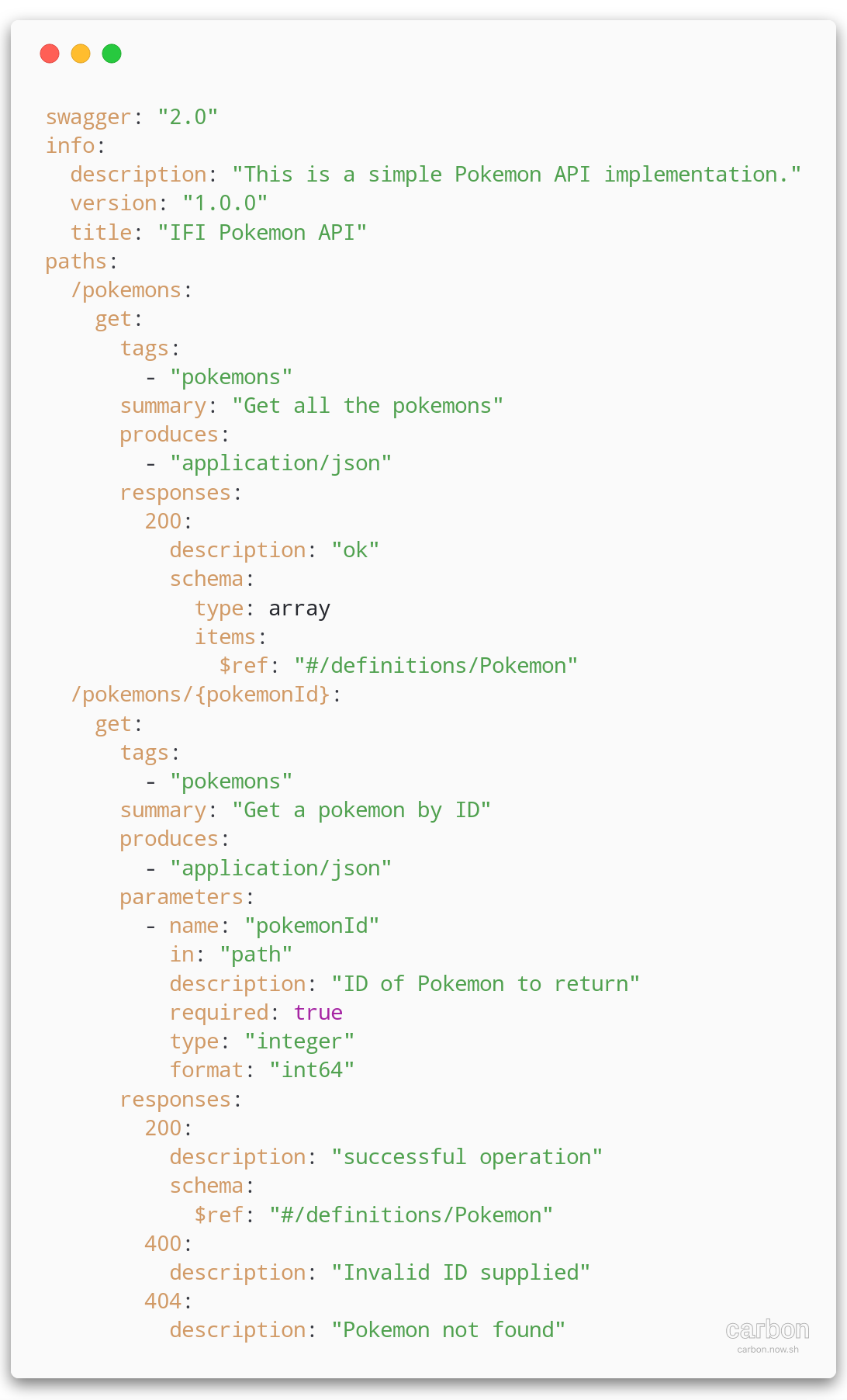Click the swagger key on first line
847x1400 pixels.
tap(88, 117)
